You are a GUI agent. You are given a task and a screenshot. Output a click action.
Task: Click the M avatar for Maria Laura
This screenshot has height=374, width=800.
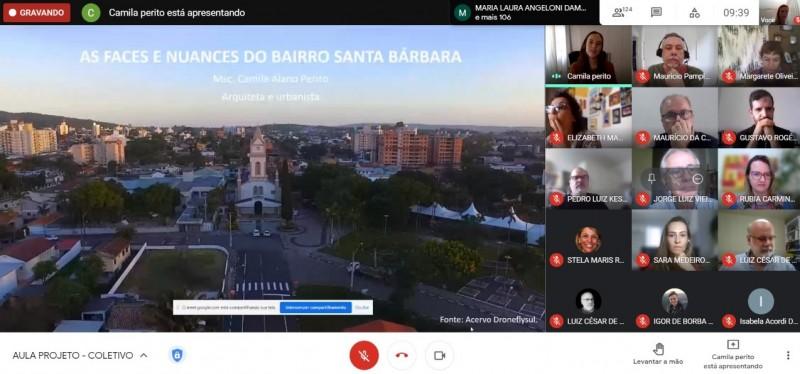pos(462,13)
